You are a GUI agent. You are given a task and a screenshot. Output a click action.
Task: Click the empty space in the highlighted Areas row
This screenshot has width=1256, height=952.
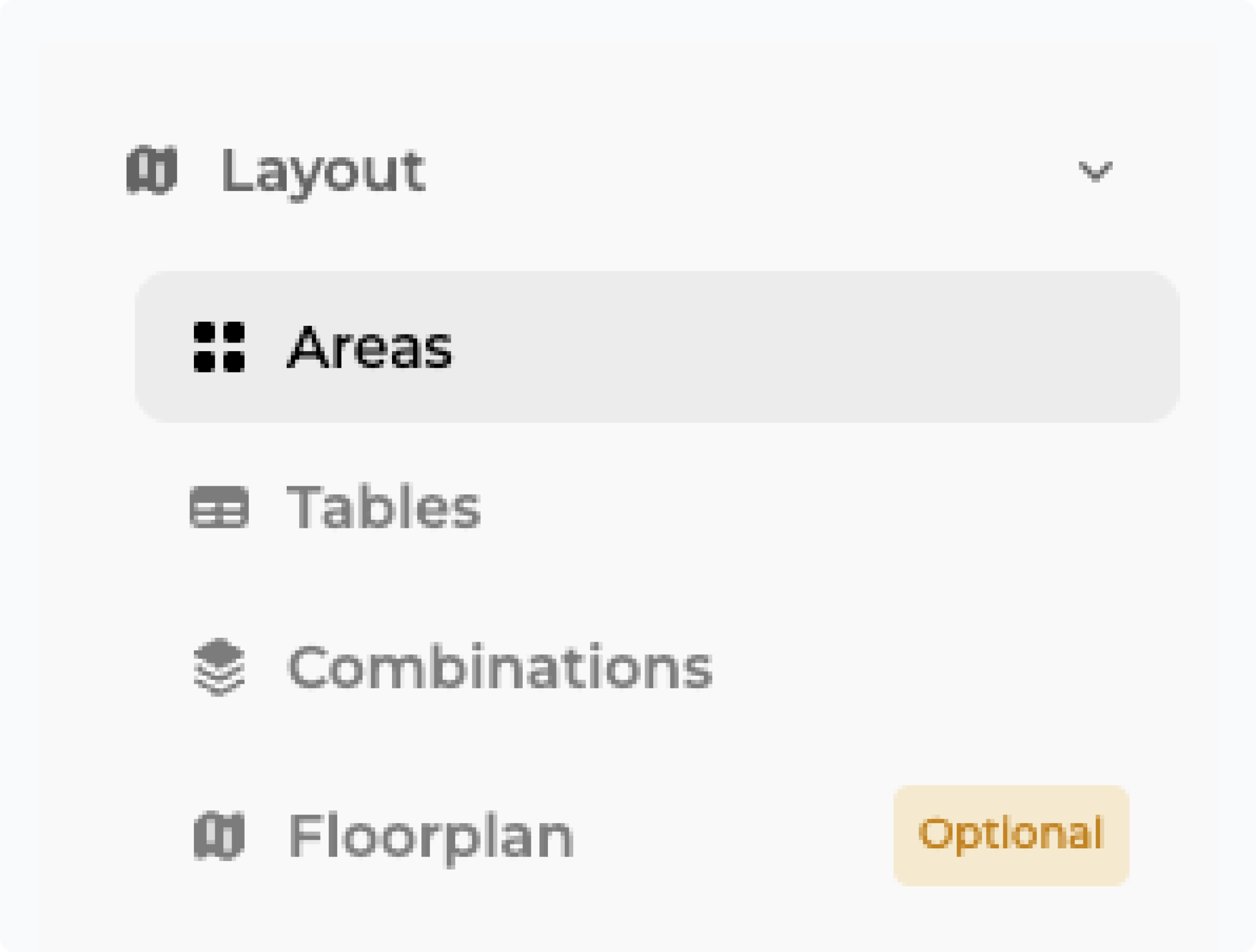click(x=748, y=347)
